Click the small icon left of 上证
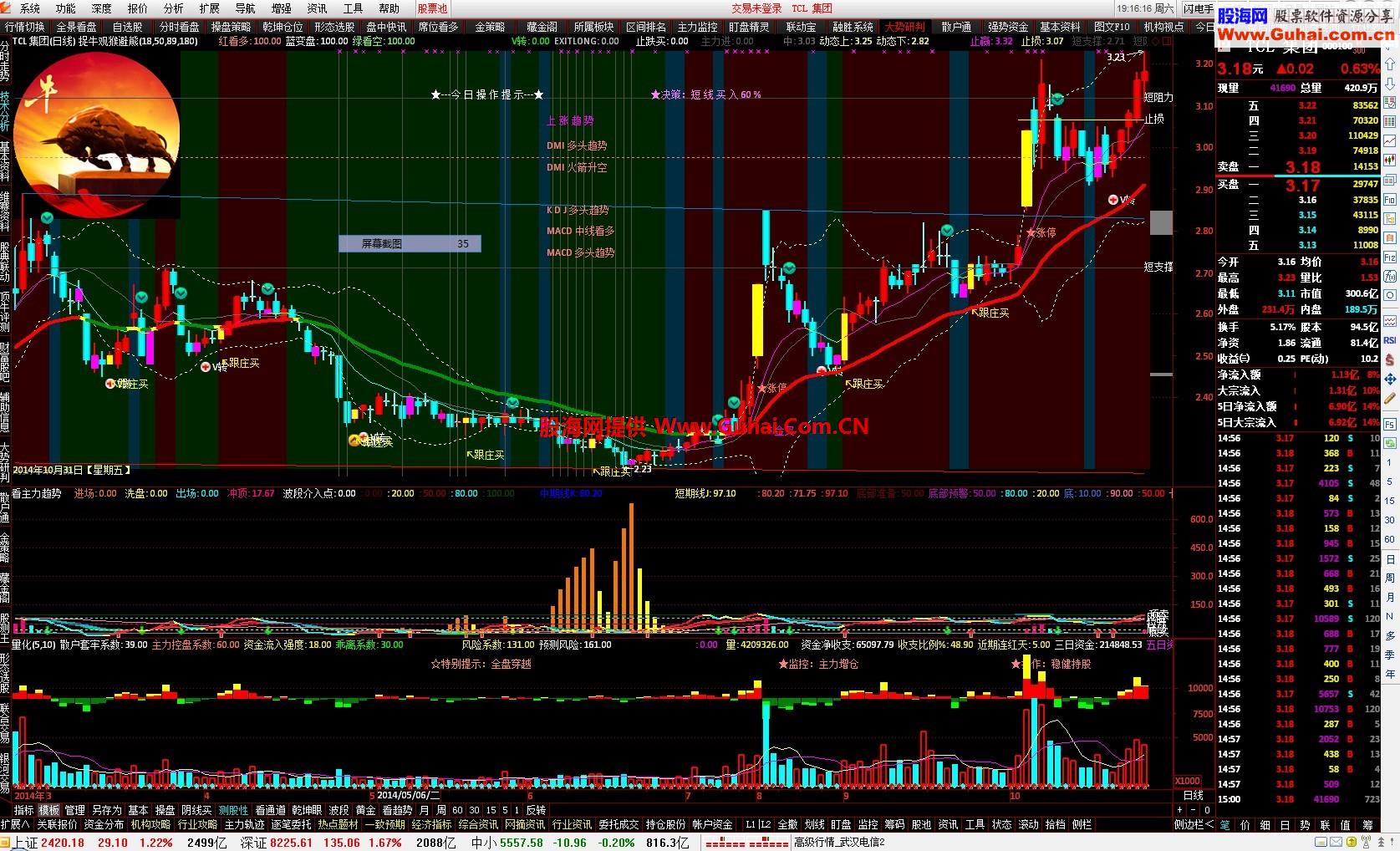Screen dimensions: 1400x851 point(5,843)
